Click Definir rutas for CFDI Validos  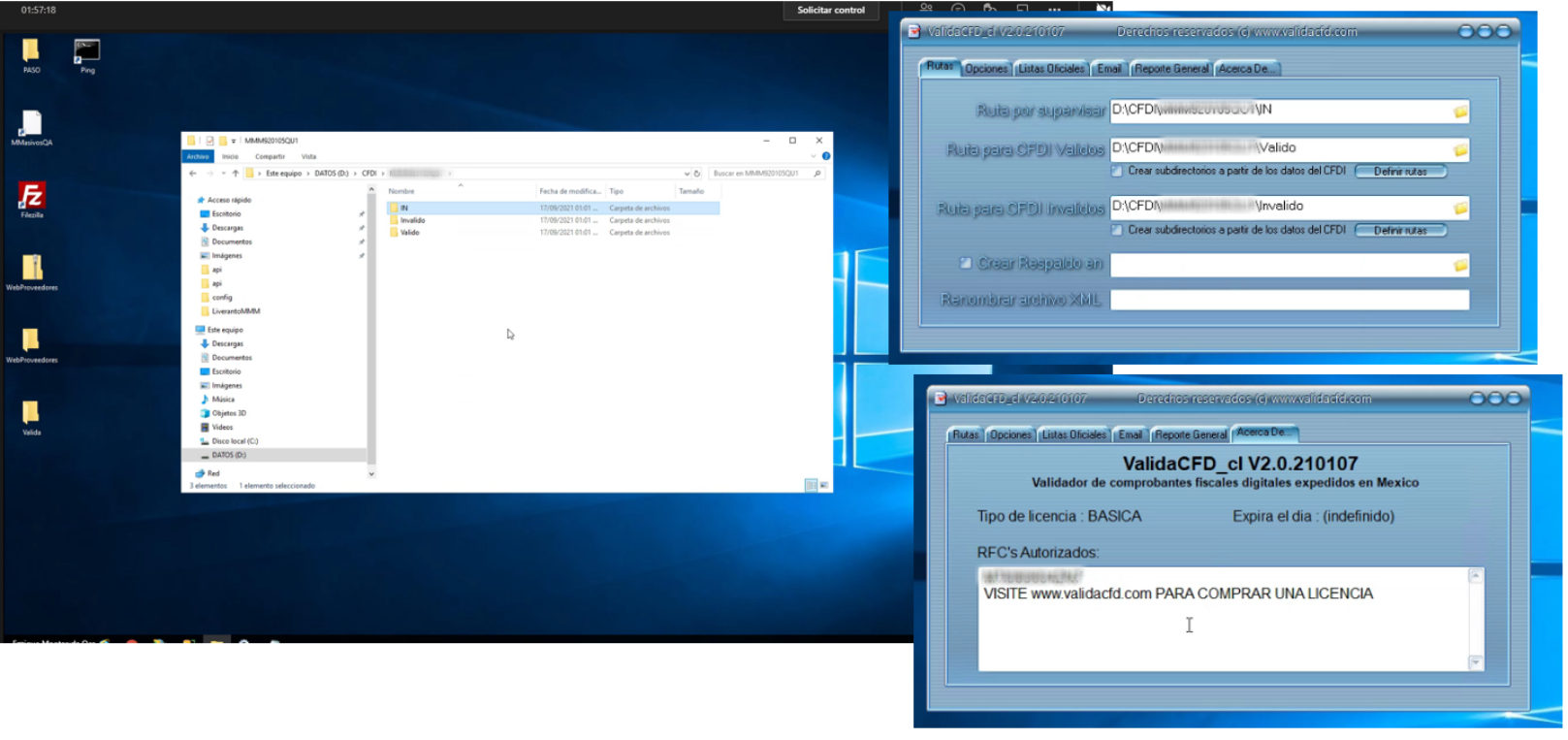point(1400,171)
